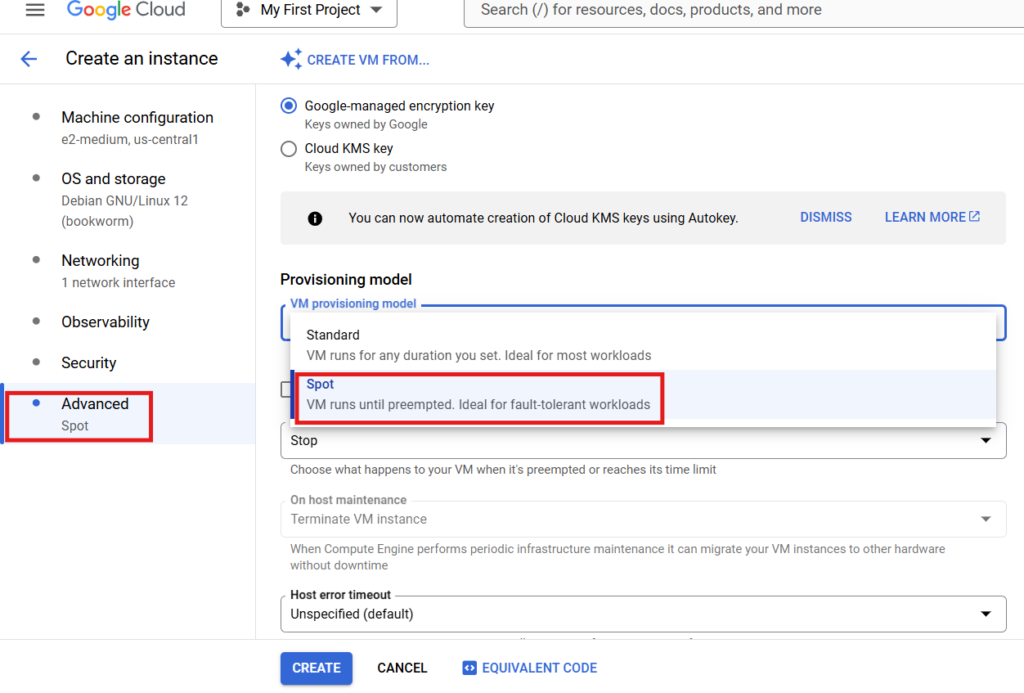Open Learn More external link
Viewport: 1024px width, 693px height.
pos(931,217)
